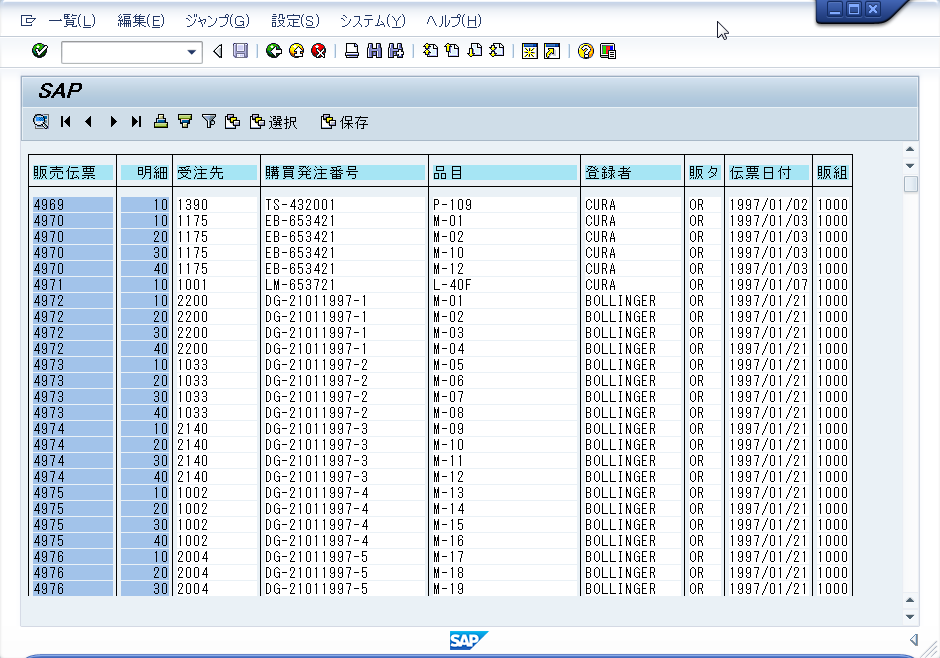Open the ヘルプ(H) menu

pyautogui.click(x=454, y=21)
